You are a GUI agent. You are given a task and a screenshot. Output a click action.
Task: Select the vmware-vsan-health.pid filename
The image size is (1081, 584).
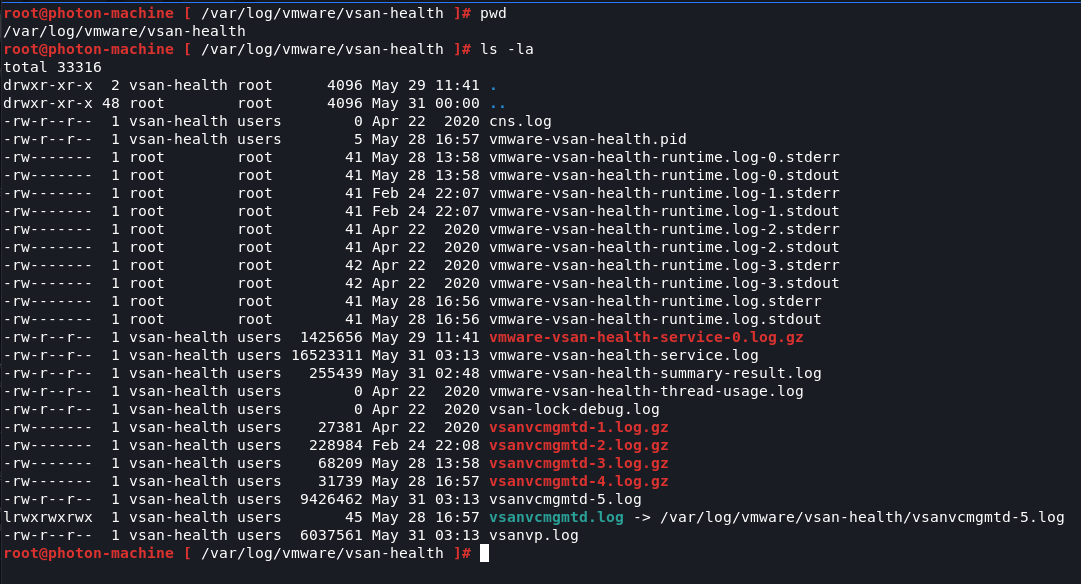tap(587, 139)
